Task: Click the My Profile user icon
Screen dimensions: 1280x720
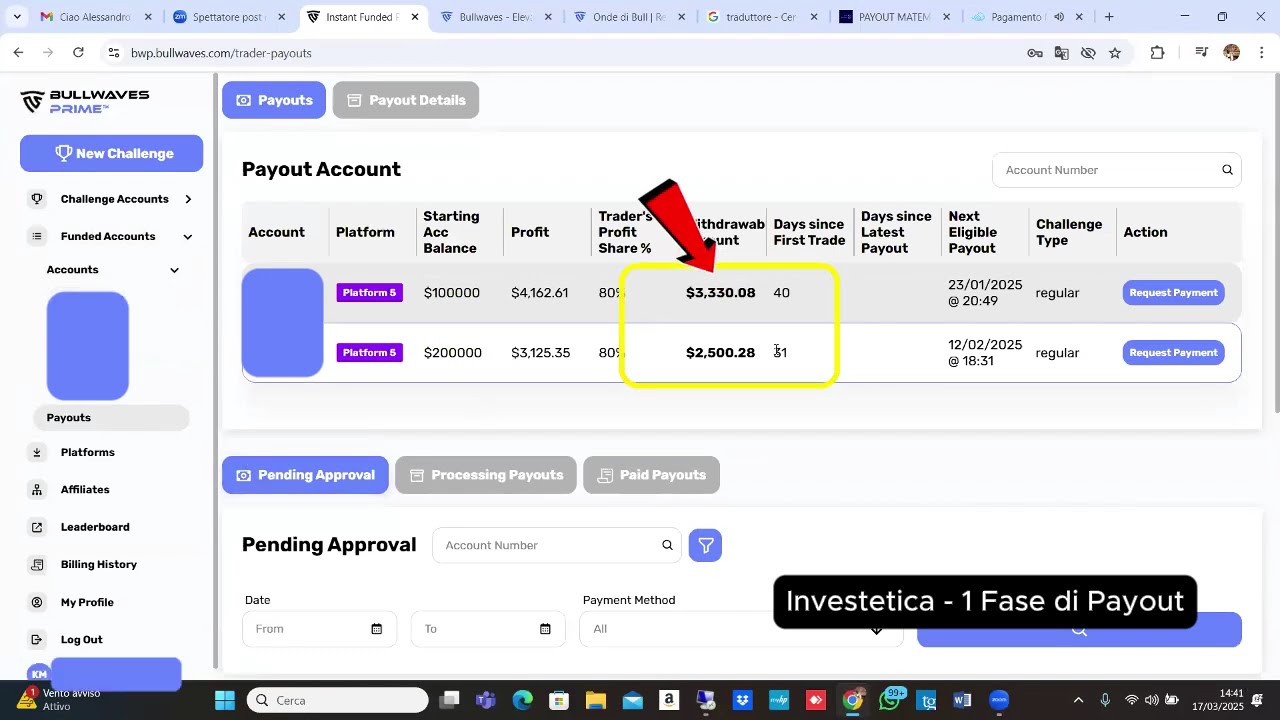Action: tap(37, 602)
